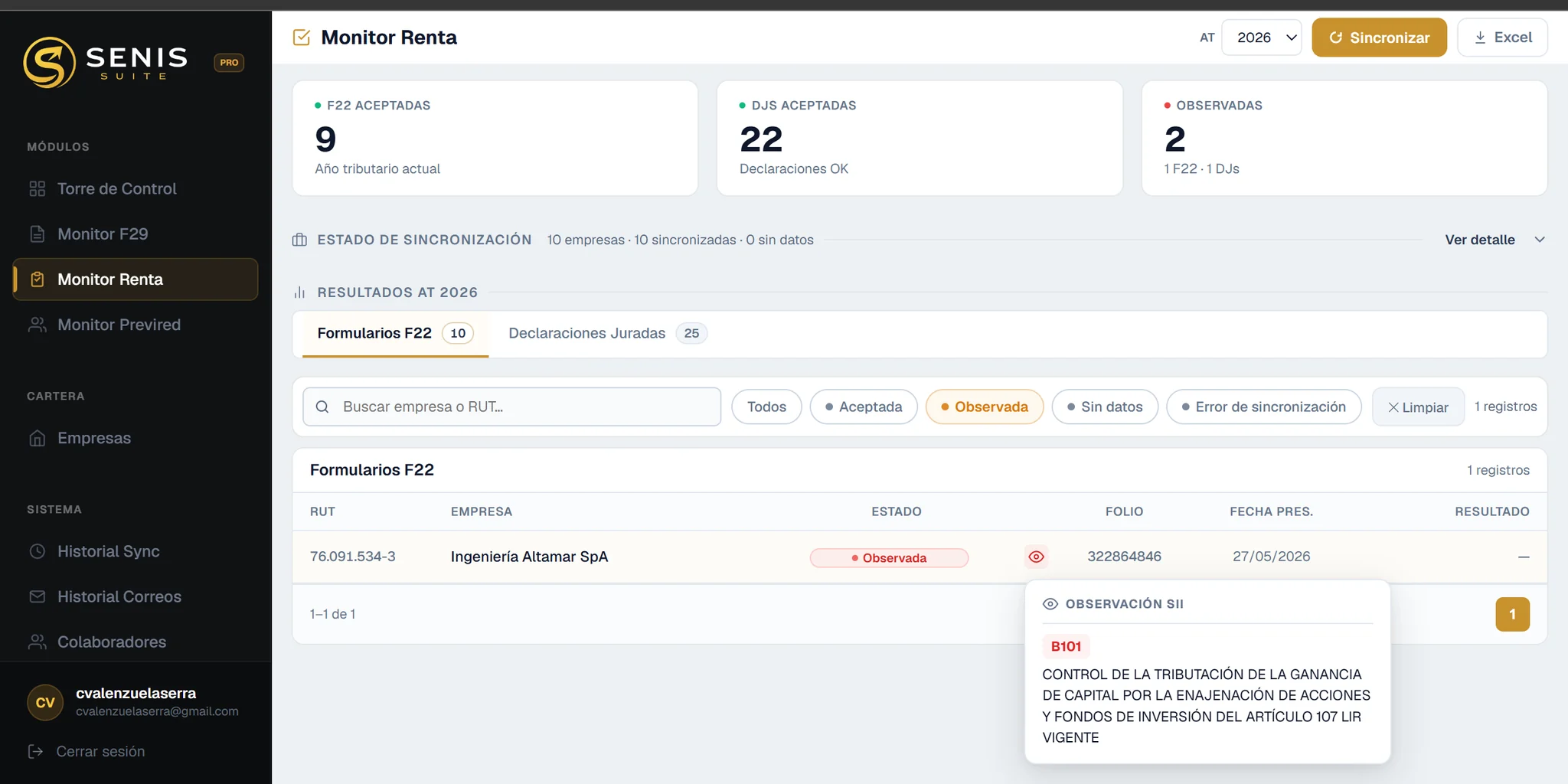Click the Observadas summary card
This screenshot has width=1568, height=784.
(x=1344, y=138)
